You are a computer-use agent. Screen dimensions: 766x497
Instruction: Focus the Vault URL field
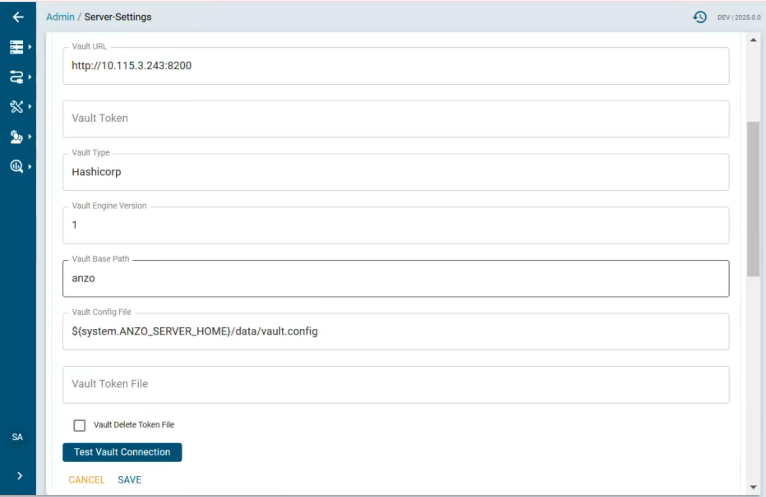tap(396, 66)
